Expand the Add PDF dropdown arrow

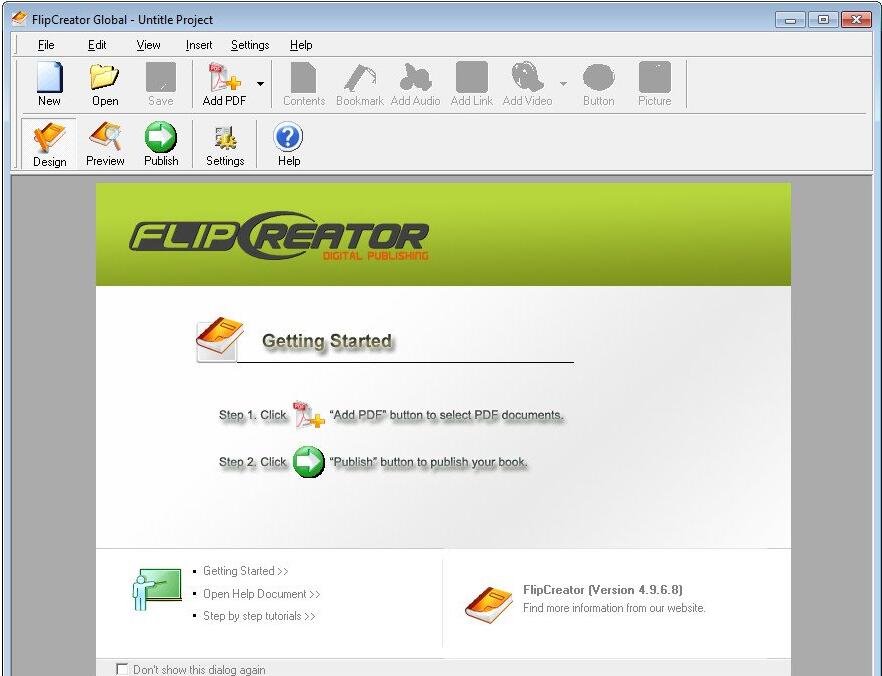point(260,84)
